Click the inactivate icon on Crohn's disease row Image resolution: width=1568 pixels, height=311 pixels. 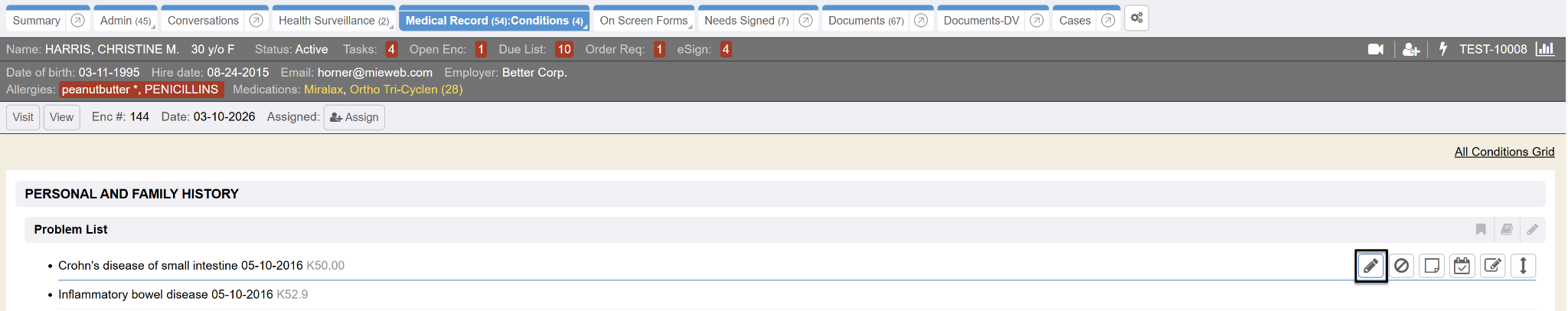[1401, 266]
